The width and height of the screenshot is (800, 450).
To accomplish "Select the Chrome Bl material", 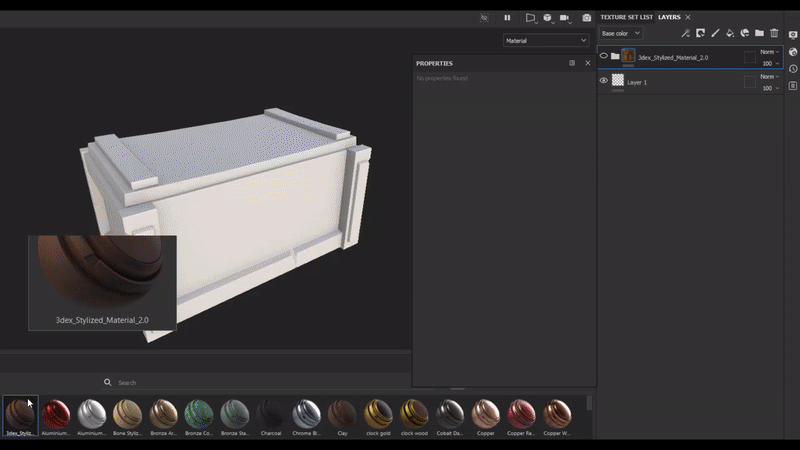I will click(x=307, y=417).
